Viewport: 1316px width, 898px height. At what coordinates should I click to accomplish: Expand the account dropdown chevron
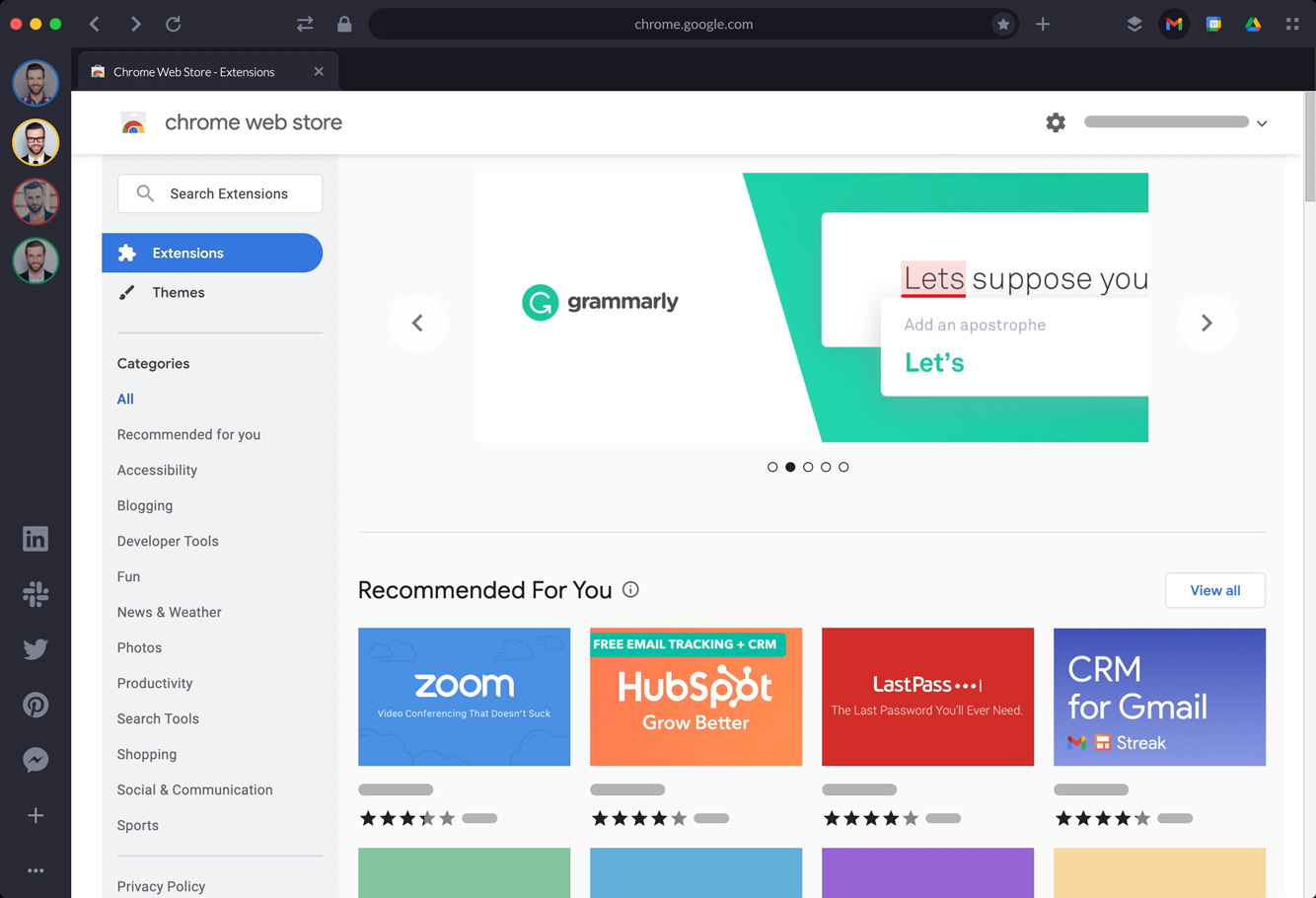point(1262,123)
